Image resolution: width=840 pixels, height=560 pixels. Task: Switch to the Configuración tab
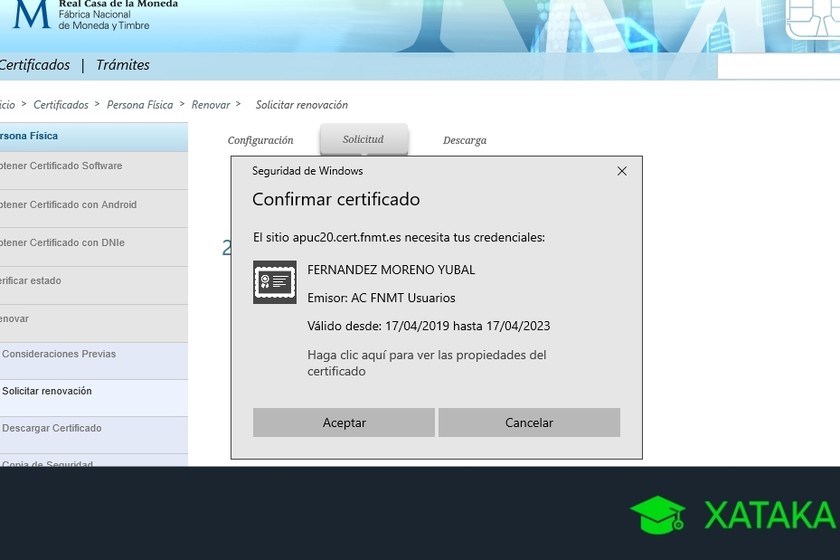260,141
